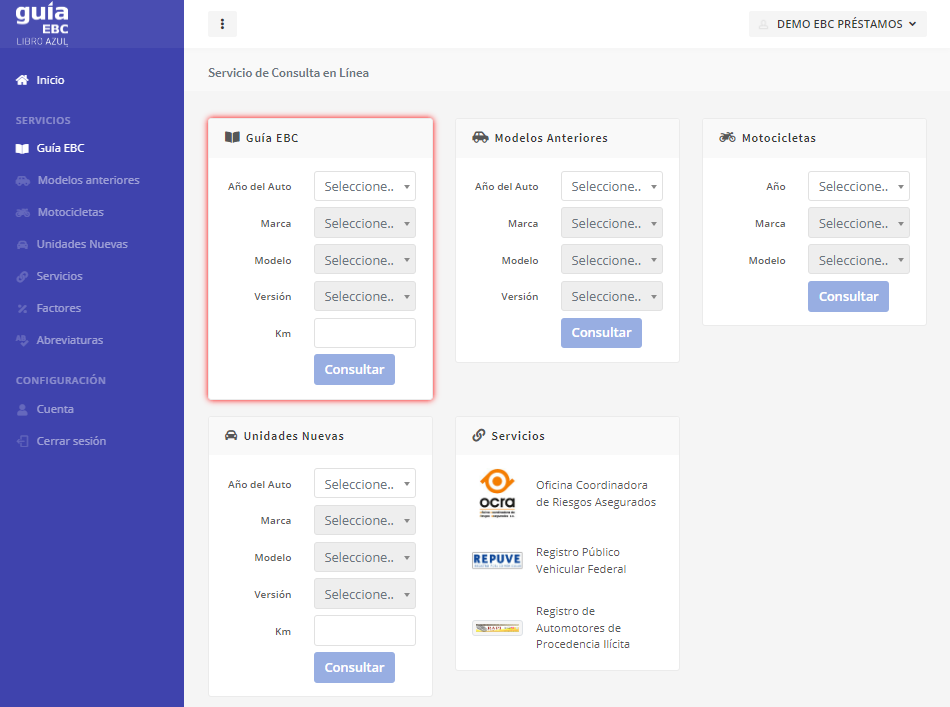The height and width of the screenshot is (707, 950).
Task: Go to Modelos anteriores in sidebar
Action: [88, 180]
